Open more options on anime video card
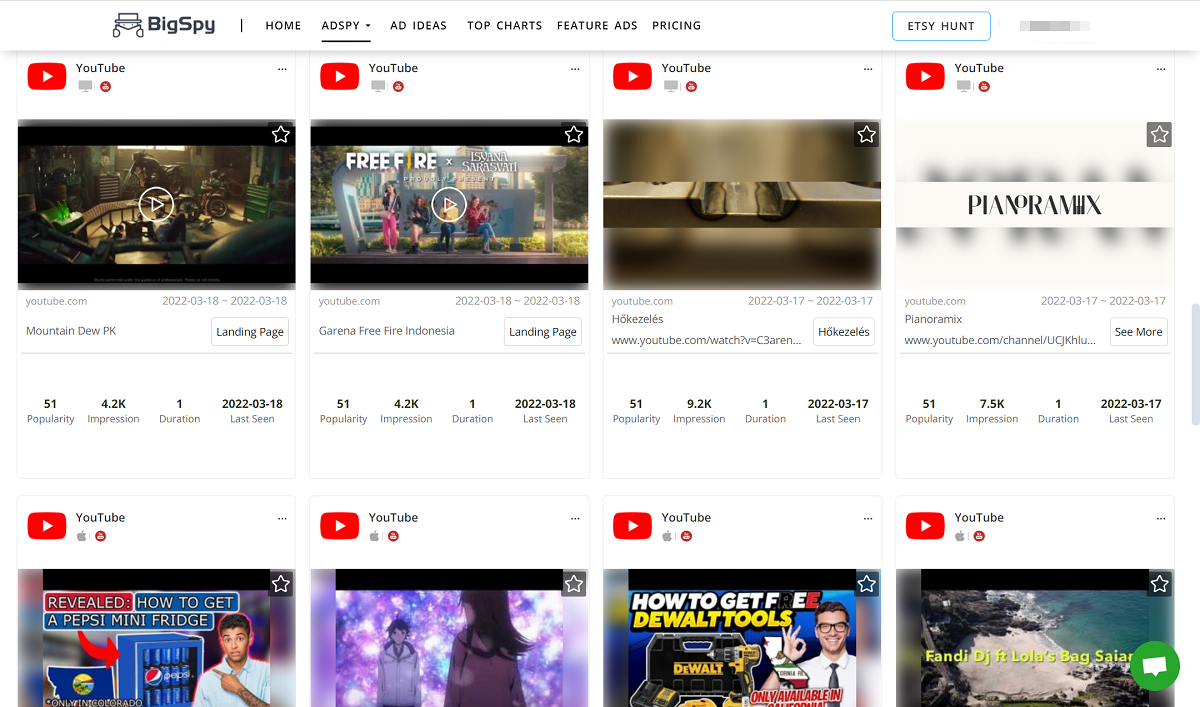1200x707 pixels. pos(575,518)
